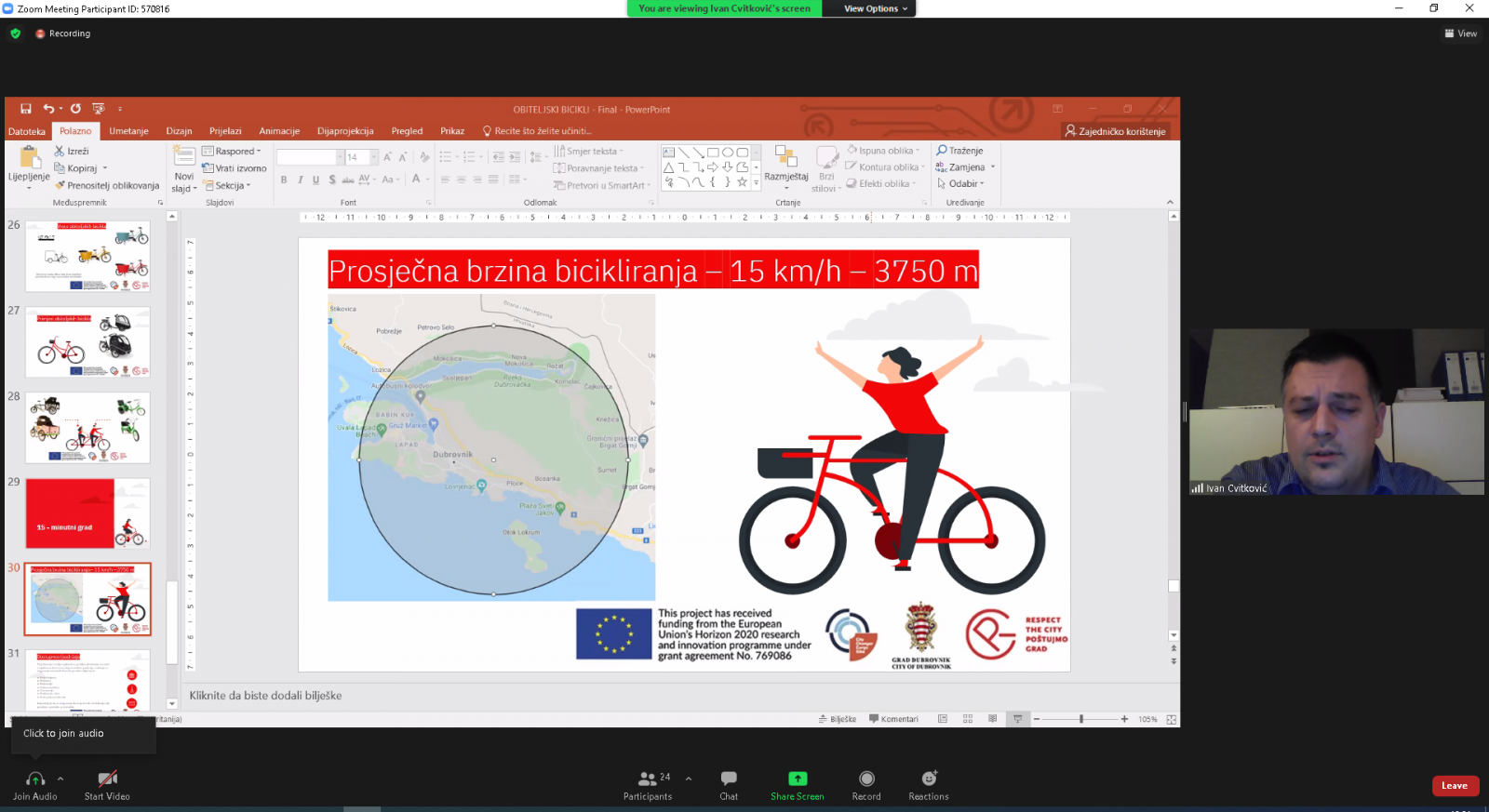Select the oval shape in shapes gallery
Viewport: 1489px width, 812px height.
click(x=728, y=153)
